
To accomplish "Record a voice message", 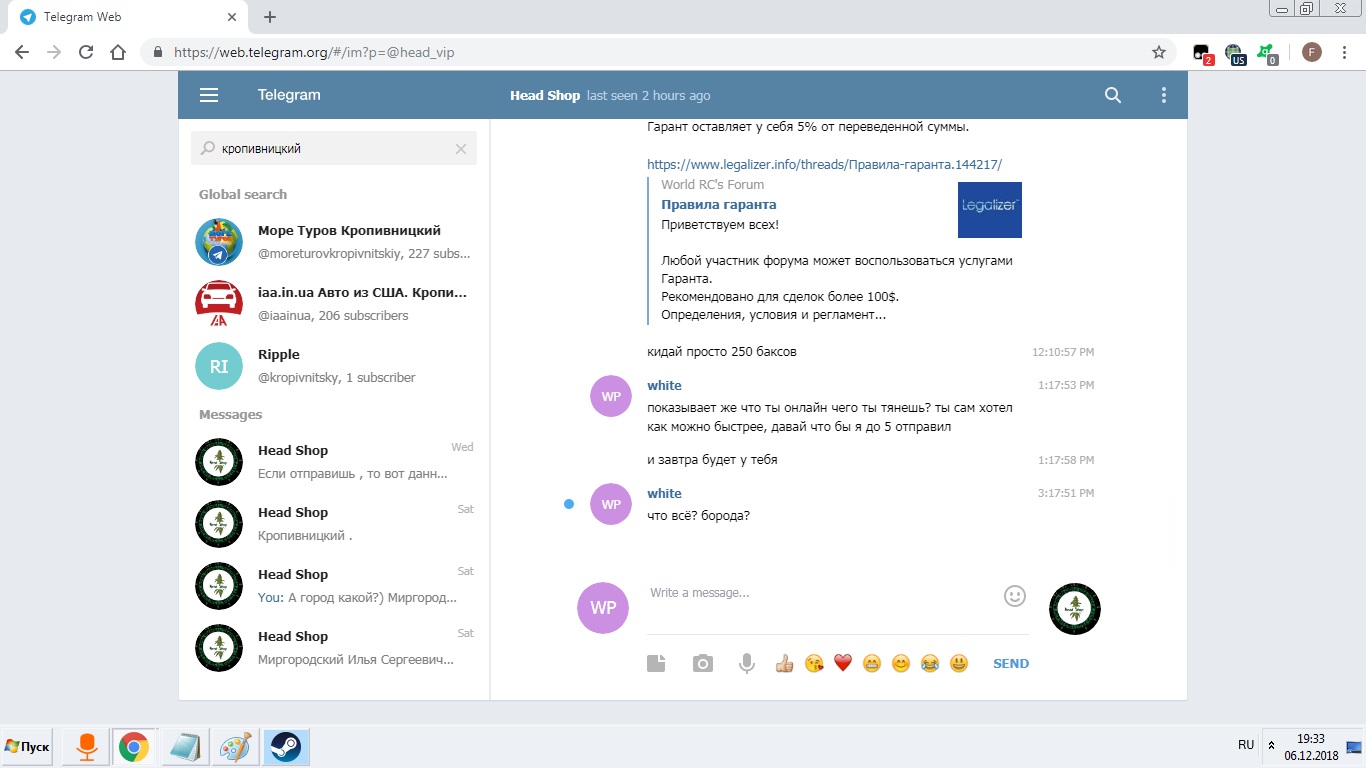I will coord(746,663).
